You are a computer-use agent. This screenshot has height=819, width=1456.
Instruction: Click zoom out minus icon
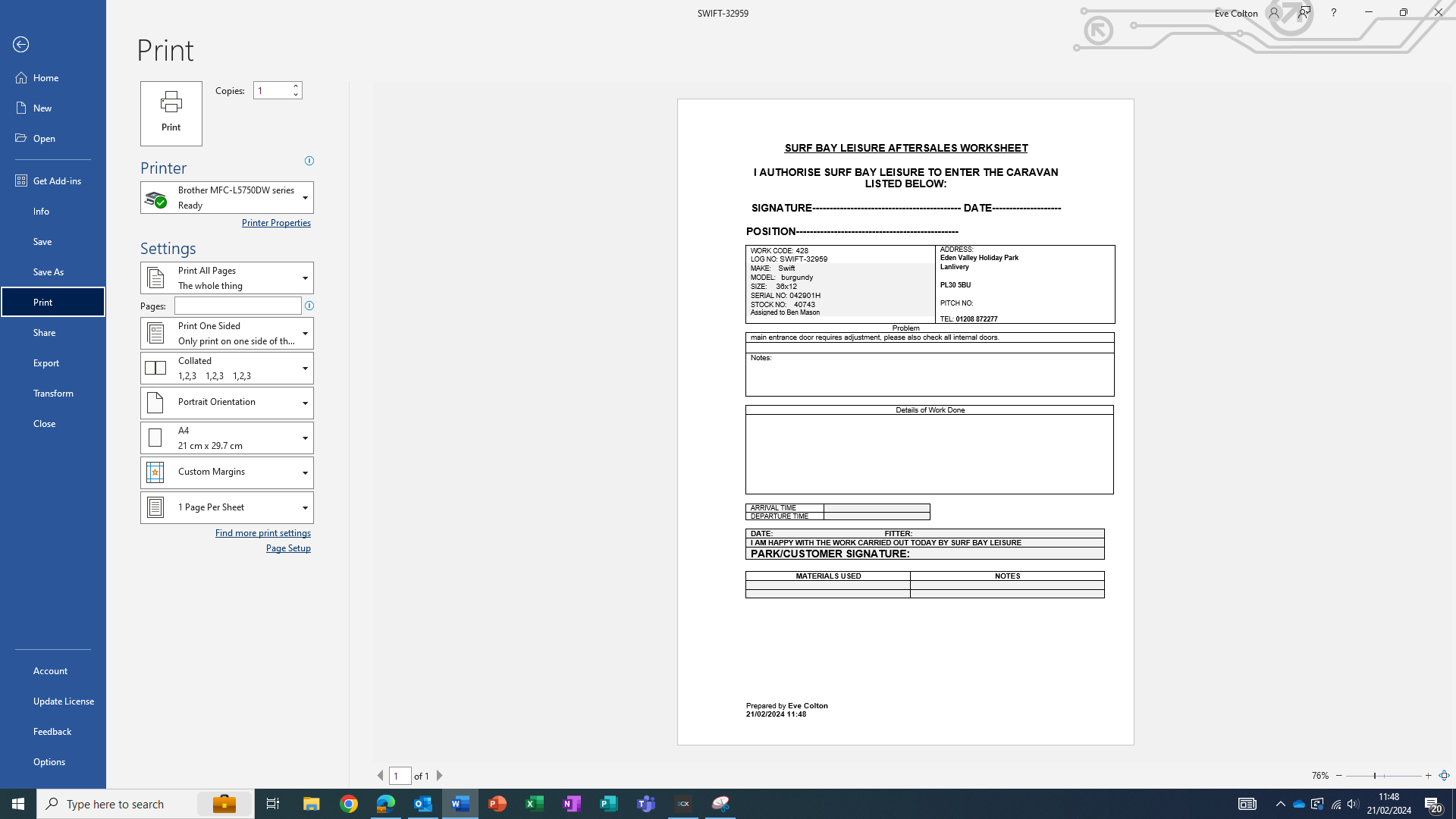pos(1339,776)
